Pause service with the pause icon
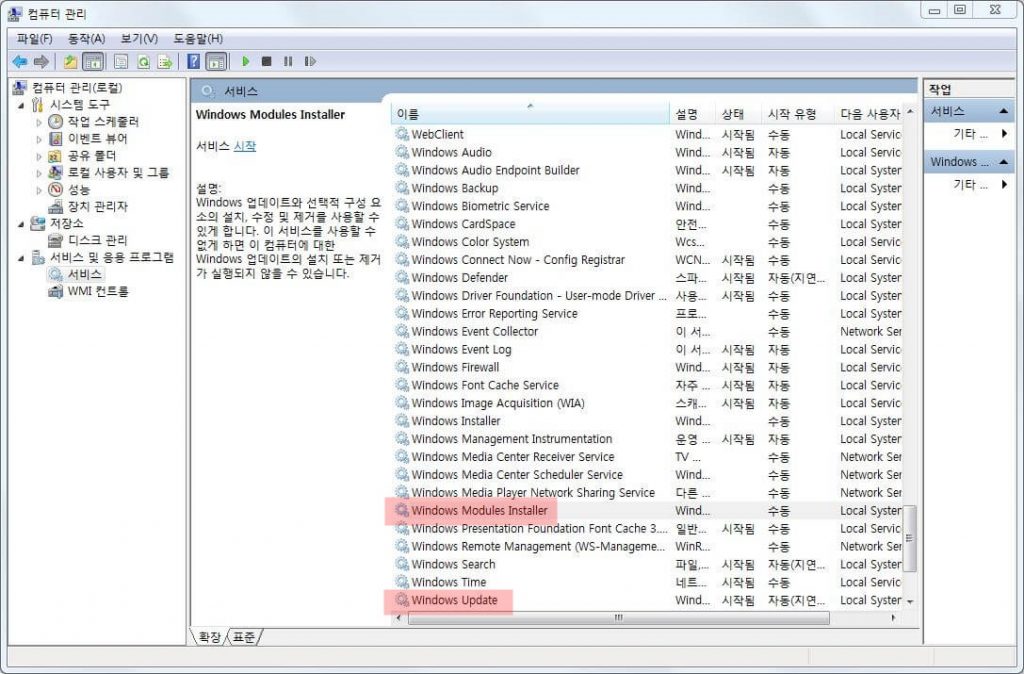 (x=288, y=61)
